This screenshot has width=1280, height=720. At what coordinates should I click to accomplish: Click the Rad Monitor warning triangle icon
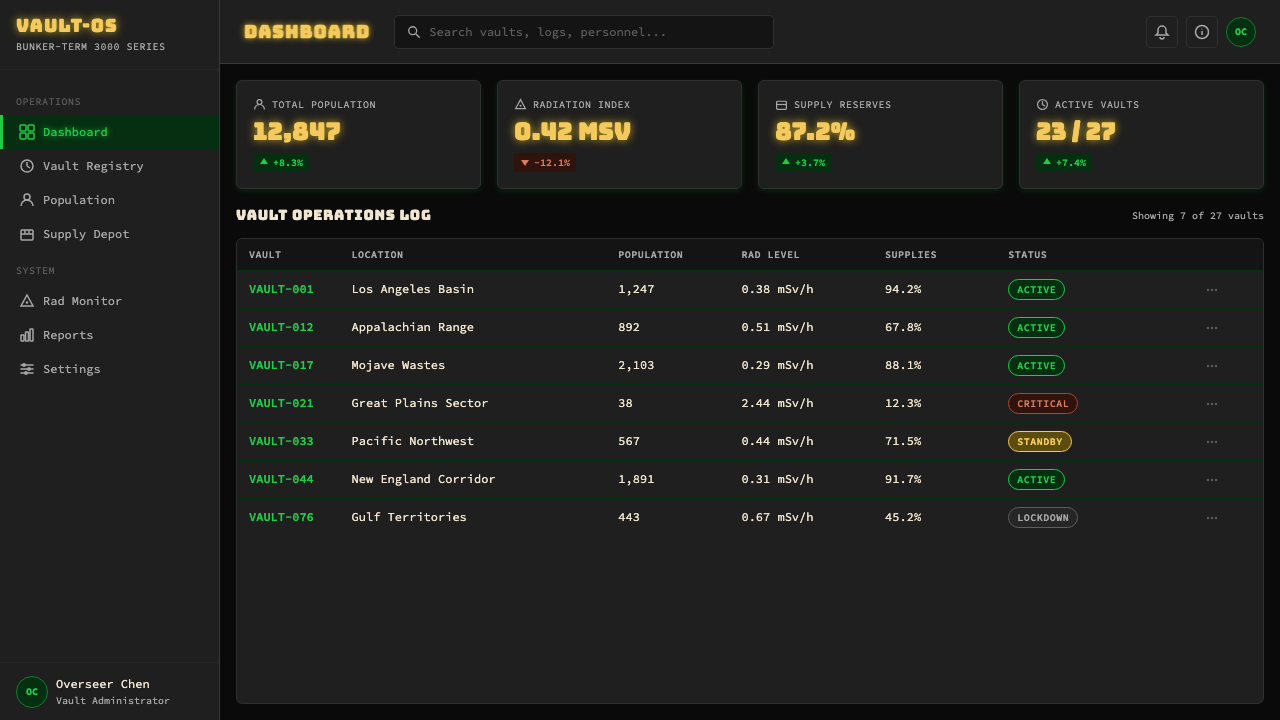[27, 301]
